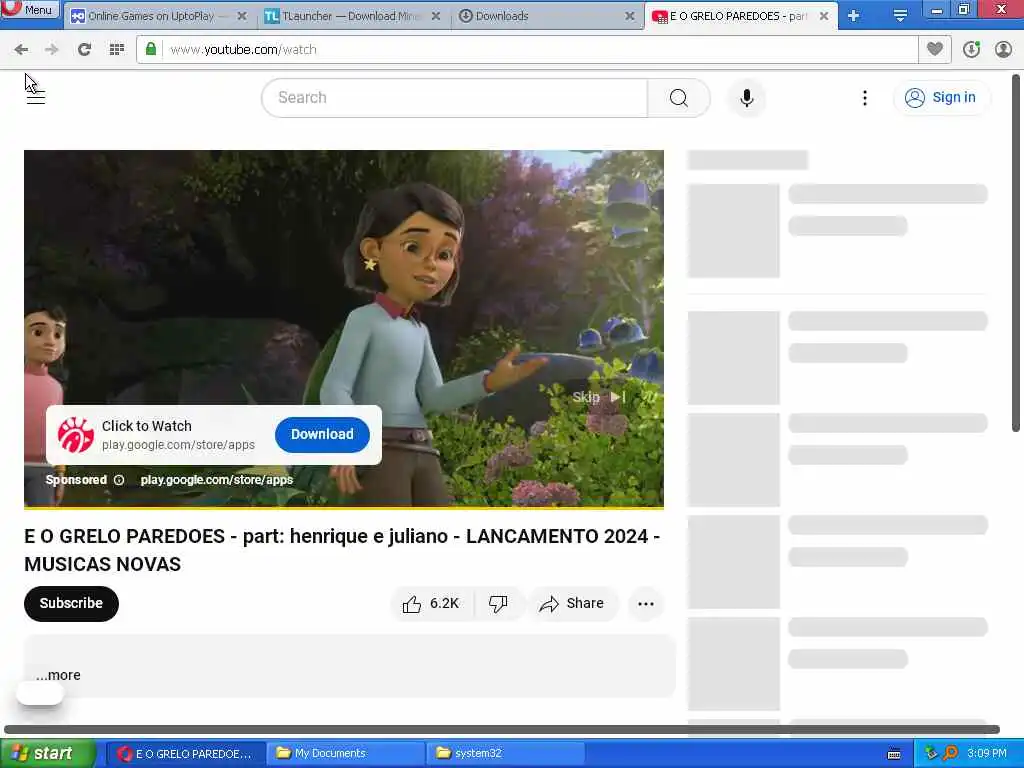Open the Sponsored info icon

[x=119, y=480]
